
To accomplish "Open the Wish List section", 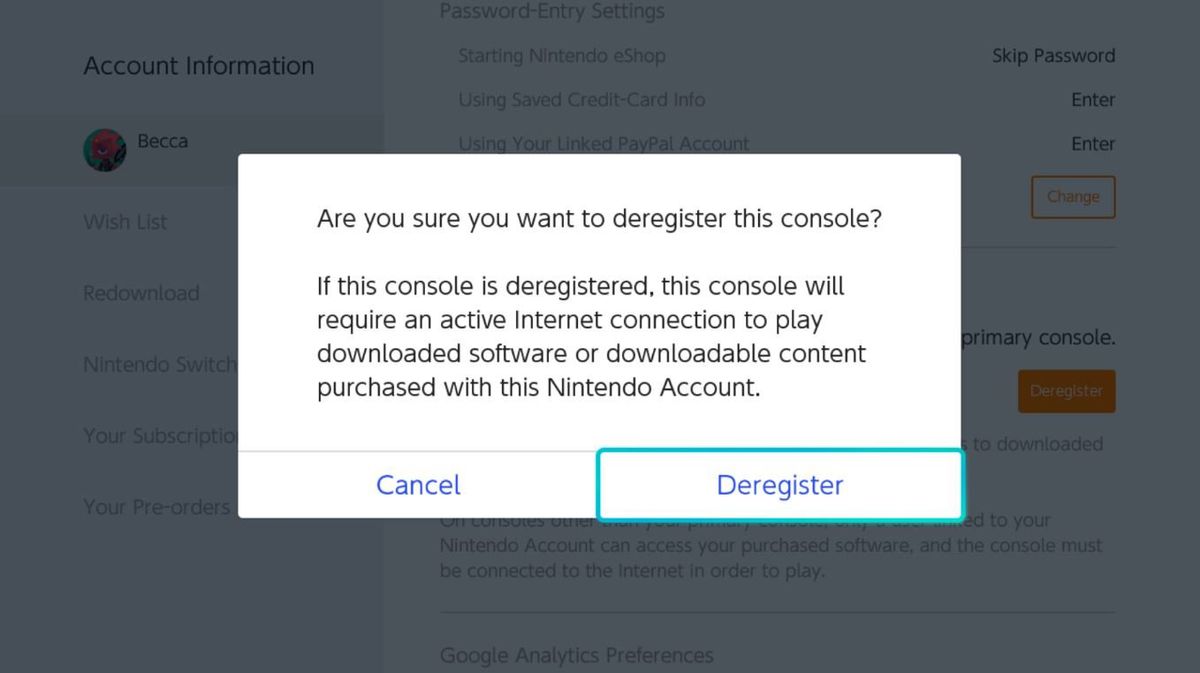I will [125, 222].
